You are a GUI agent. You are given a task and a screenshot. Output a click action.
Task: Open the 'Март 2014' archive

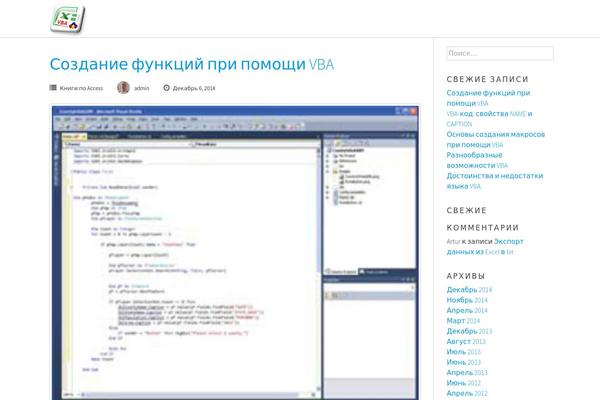(x=463, y=321)
